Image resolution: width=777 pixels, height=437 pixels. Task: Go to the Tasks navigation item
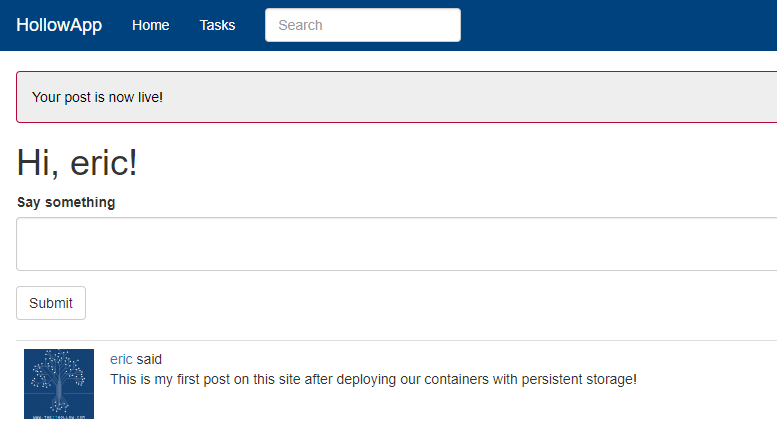217,25
